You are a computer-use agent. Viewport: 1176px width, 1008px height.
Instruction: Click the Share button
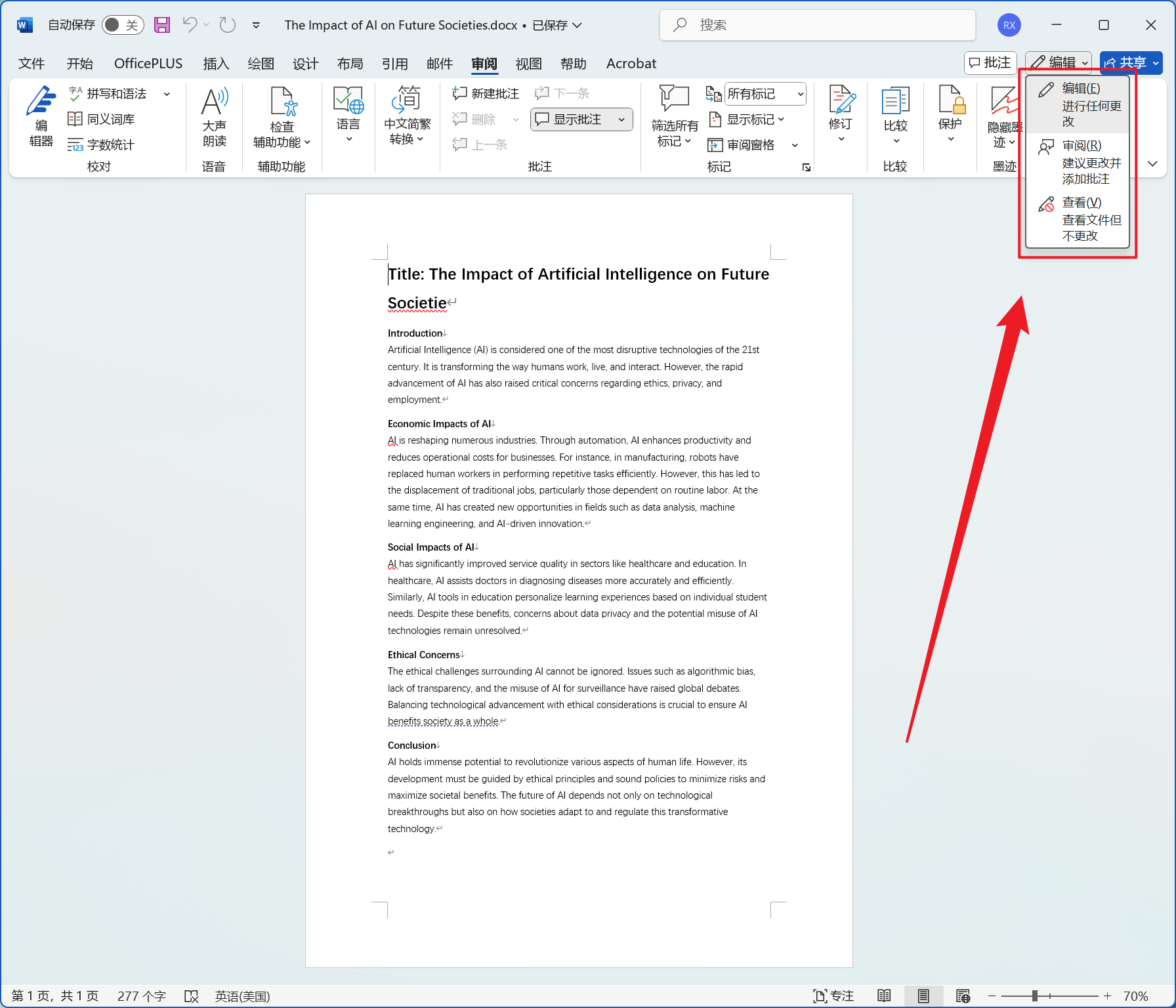1126,63
